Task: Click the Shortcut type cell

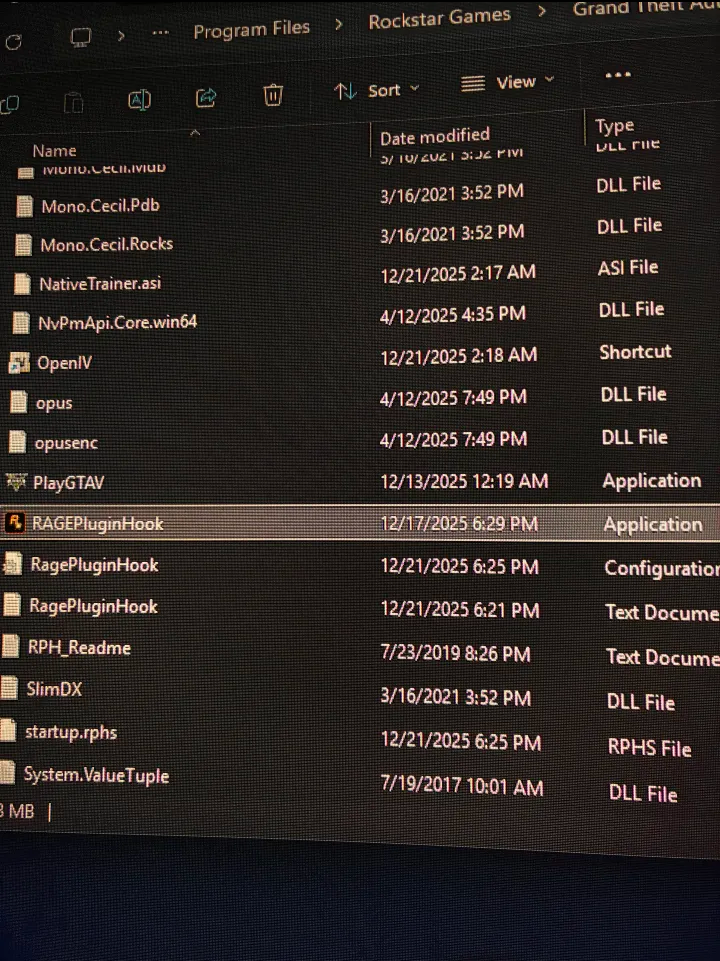Action: click(635, 352)
